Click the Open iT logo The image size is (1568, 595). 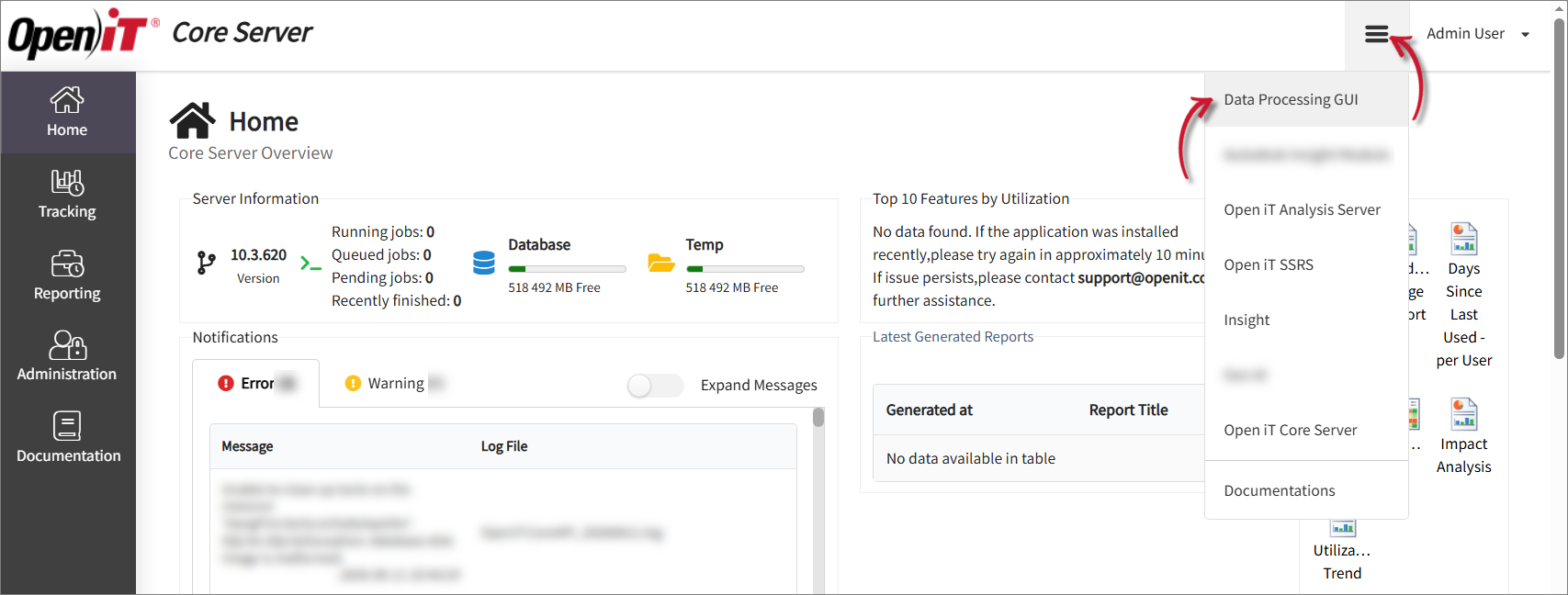pos(84,34)
